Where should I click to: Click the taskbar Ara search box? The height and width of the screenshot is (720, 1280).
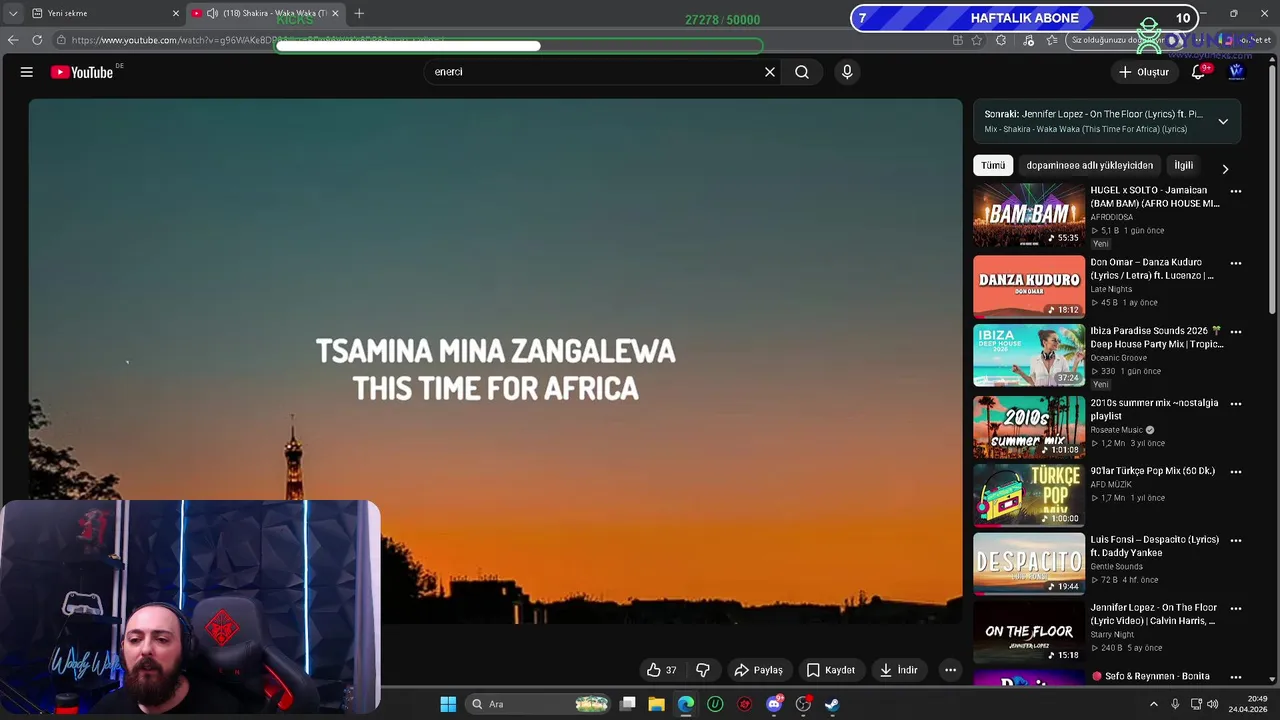coord(538,704)
